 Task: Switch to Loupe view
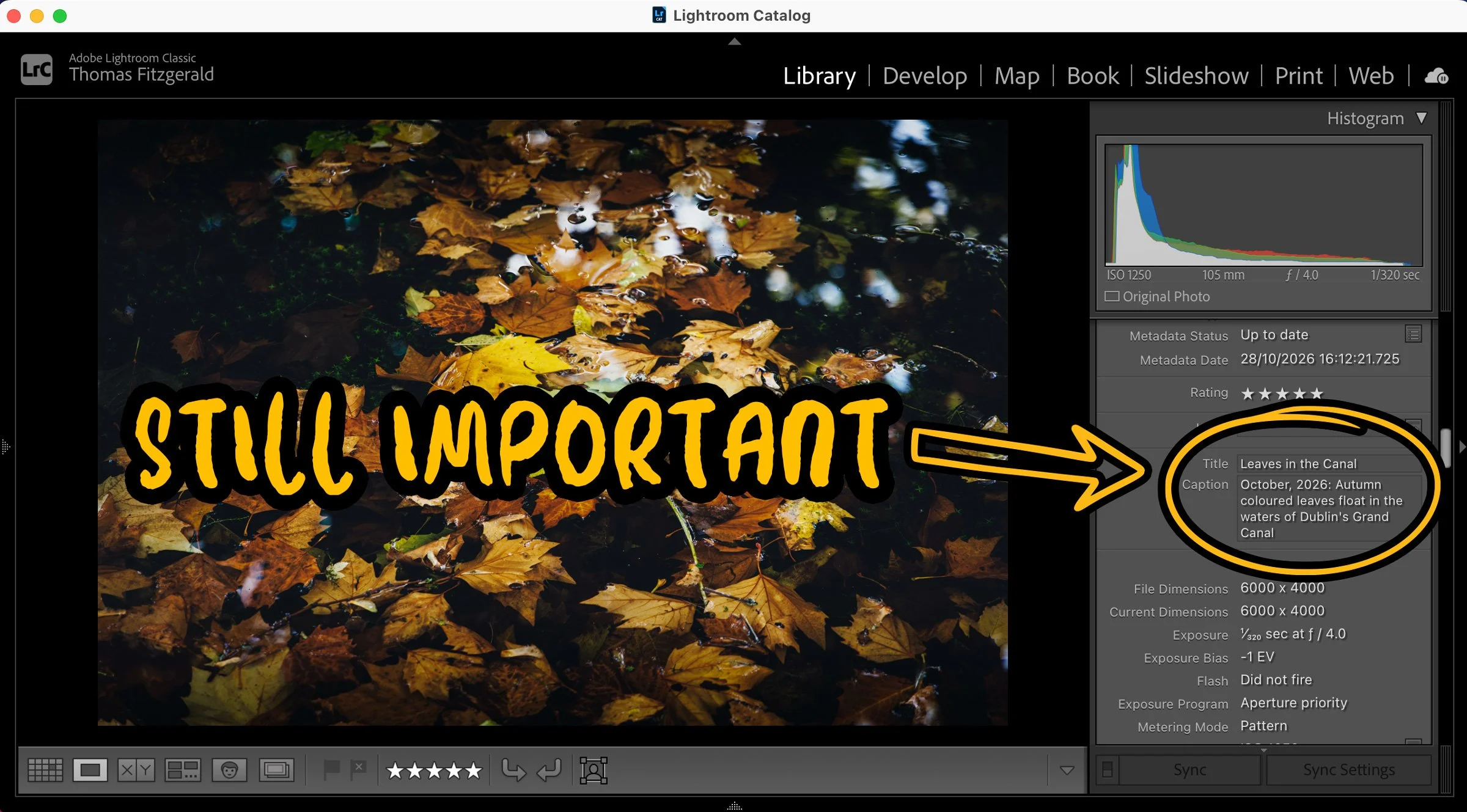90,770
